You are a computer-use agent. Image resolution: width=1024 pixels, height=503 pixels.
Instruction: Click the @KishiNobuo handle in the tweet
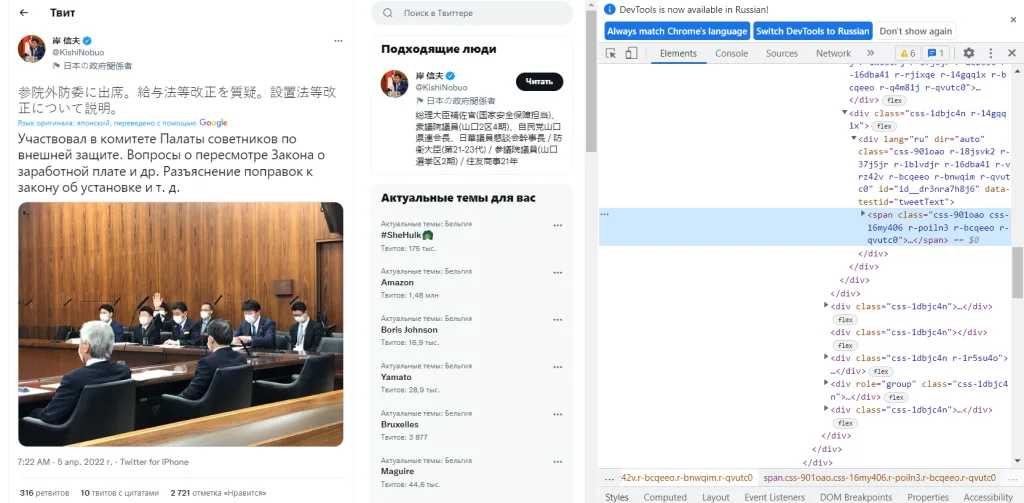click(x=78, y=52)
